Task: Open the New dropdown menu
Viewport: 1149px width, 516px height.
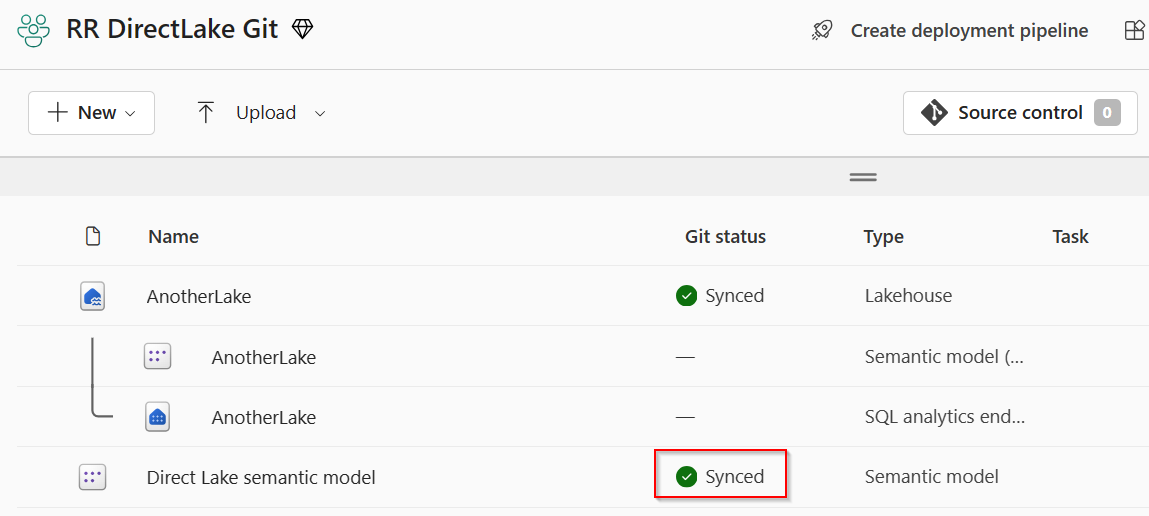Action: 92,113
